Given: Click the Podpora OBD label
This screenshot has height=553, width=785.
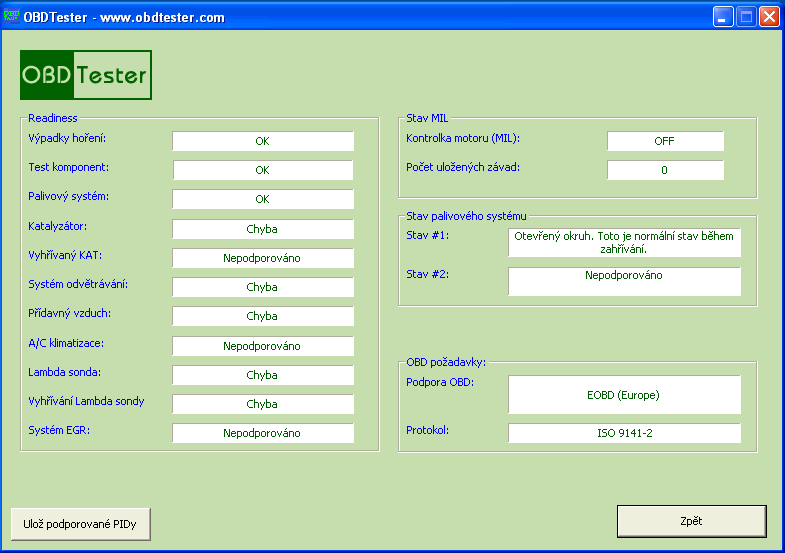Looking at the screenshot, I should click(x=440, y=382).
